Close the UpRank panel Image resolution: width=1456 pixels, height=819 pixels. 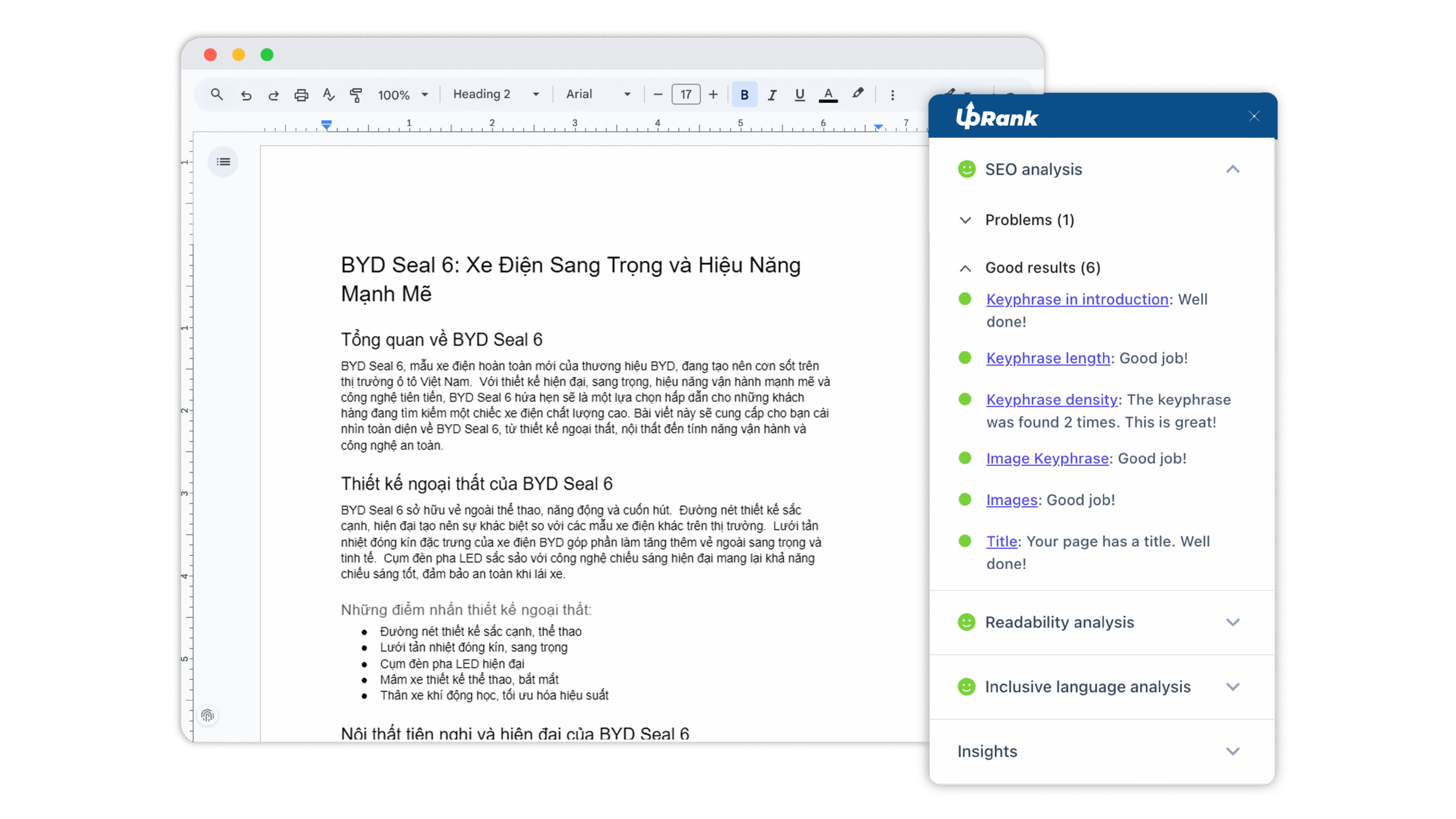coord(1254,116)
